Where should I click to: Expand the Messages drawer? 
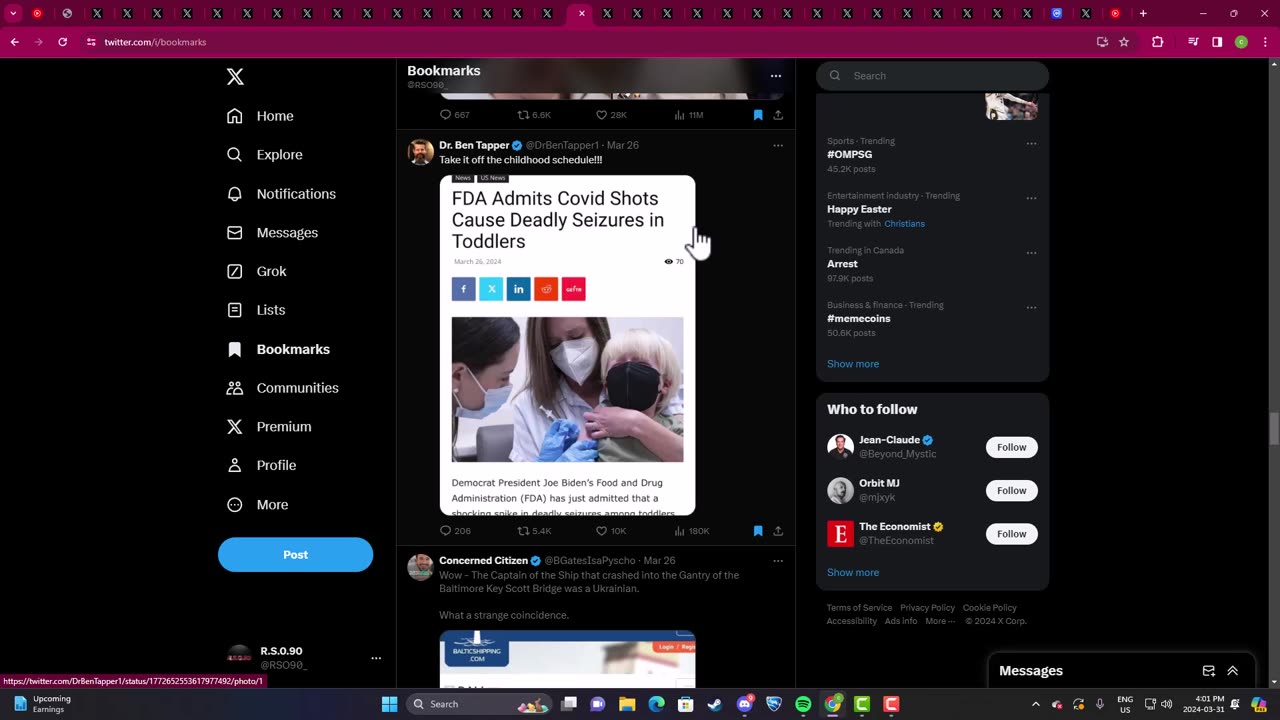(x=1232, y=671)
